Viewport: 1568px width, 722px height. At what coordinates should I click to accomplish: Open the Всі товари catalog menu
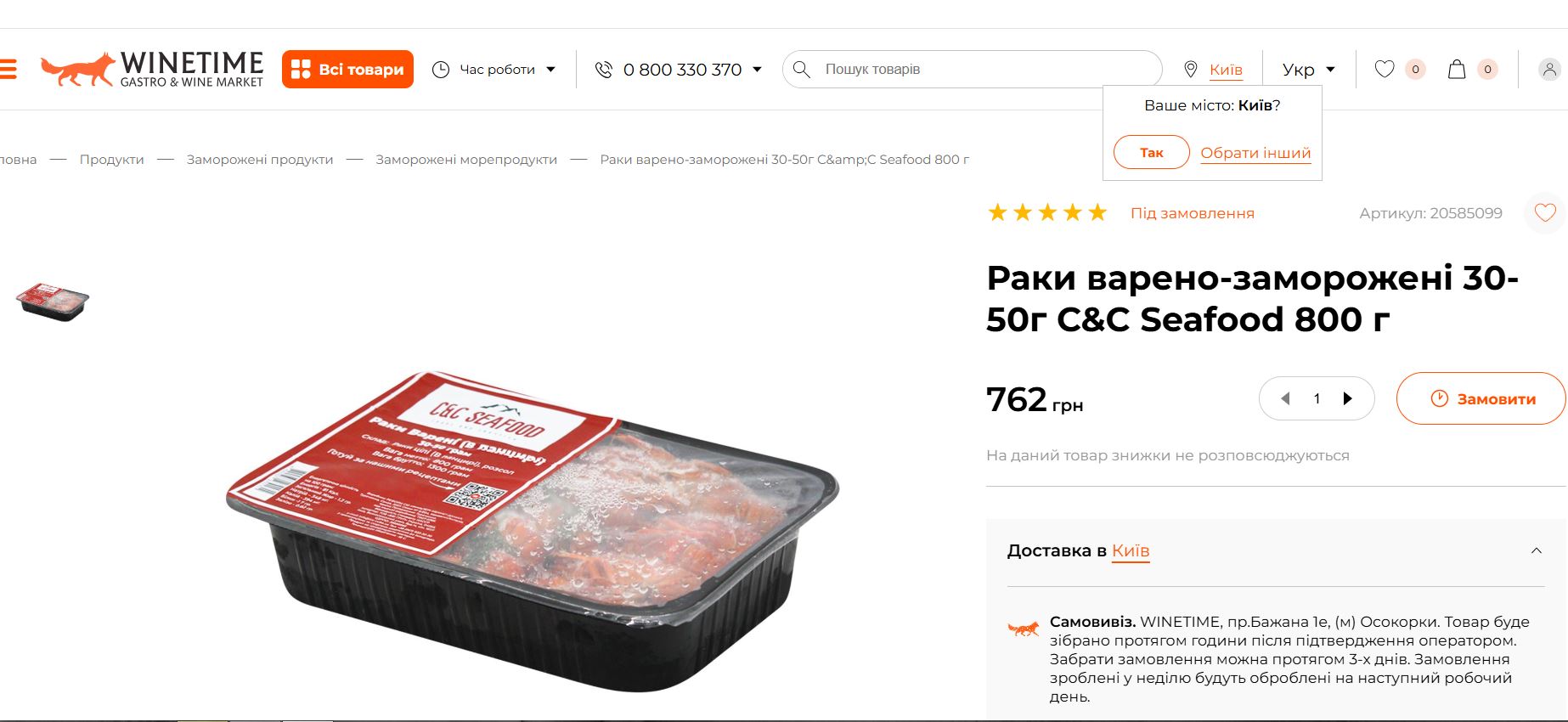[347, 69]
